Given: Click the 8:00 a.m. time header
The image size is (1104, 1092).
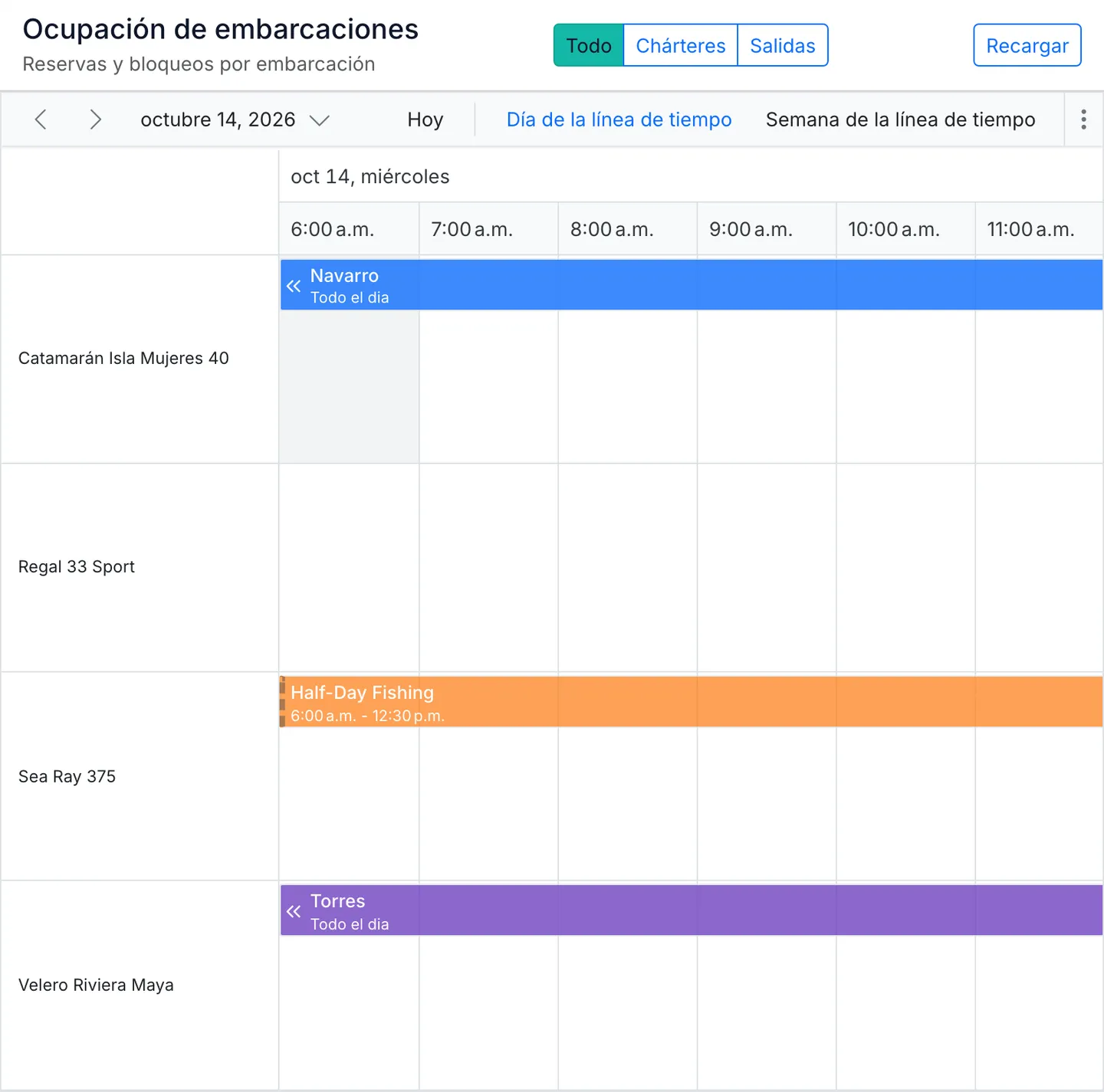Looking at the screenshot, I should 627,229.
